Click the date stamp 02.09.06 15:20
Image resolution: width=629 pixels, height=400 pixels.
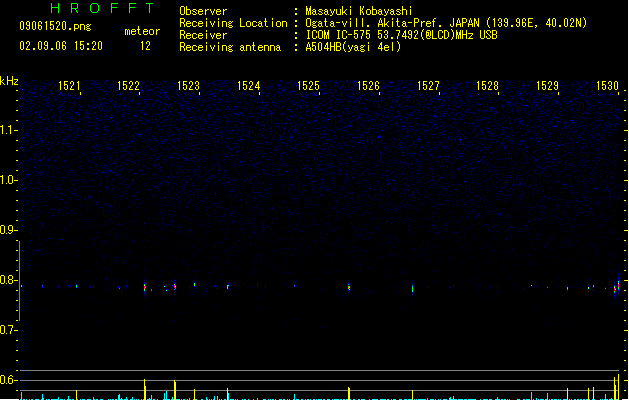(x=61, y=46)
